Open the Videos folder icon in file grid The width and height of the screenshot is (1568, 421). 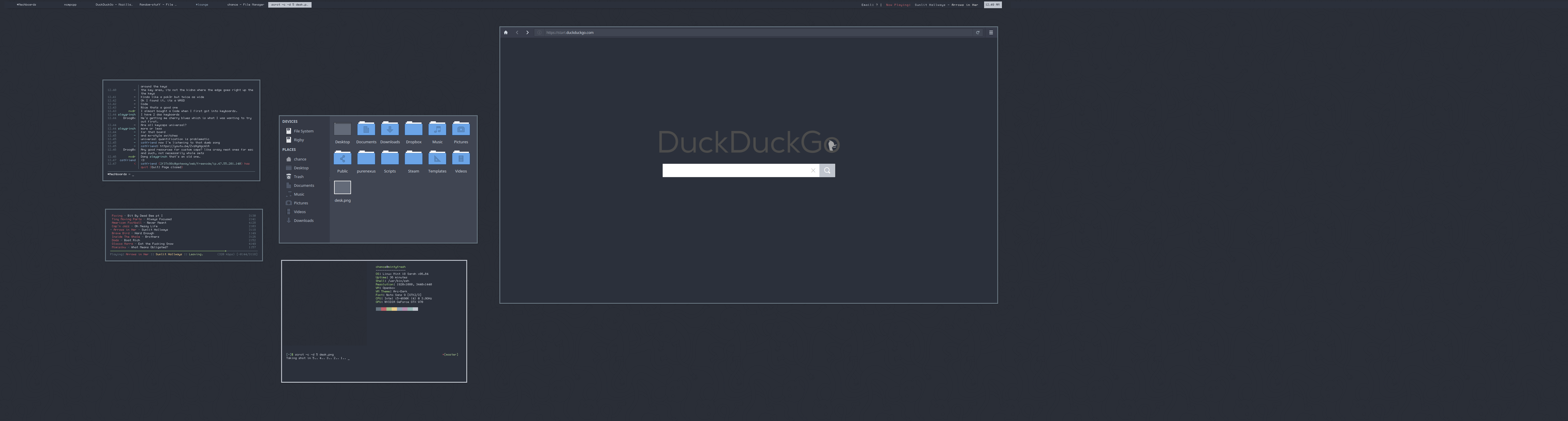click(461, 158)
